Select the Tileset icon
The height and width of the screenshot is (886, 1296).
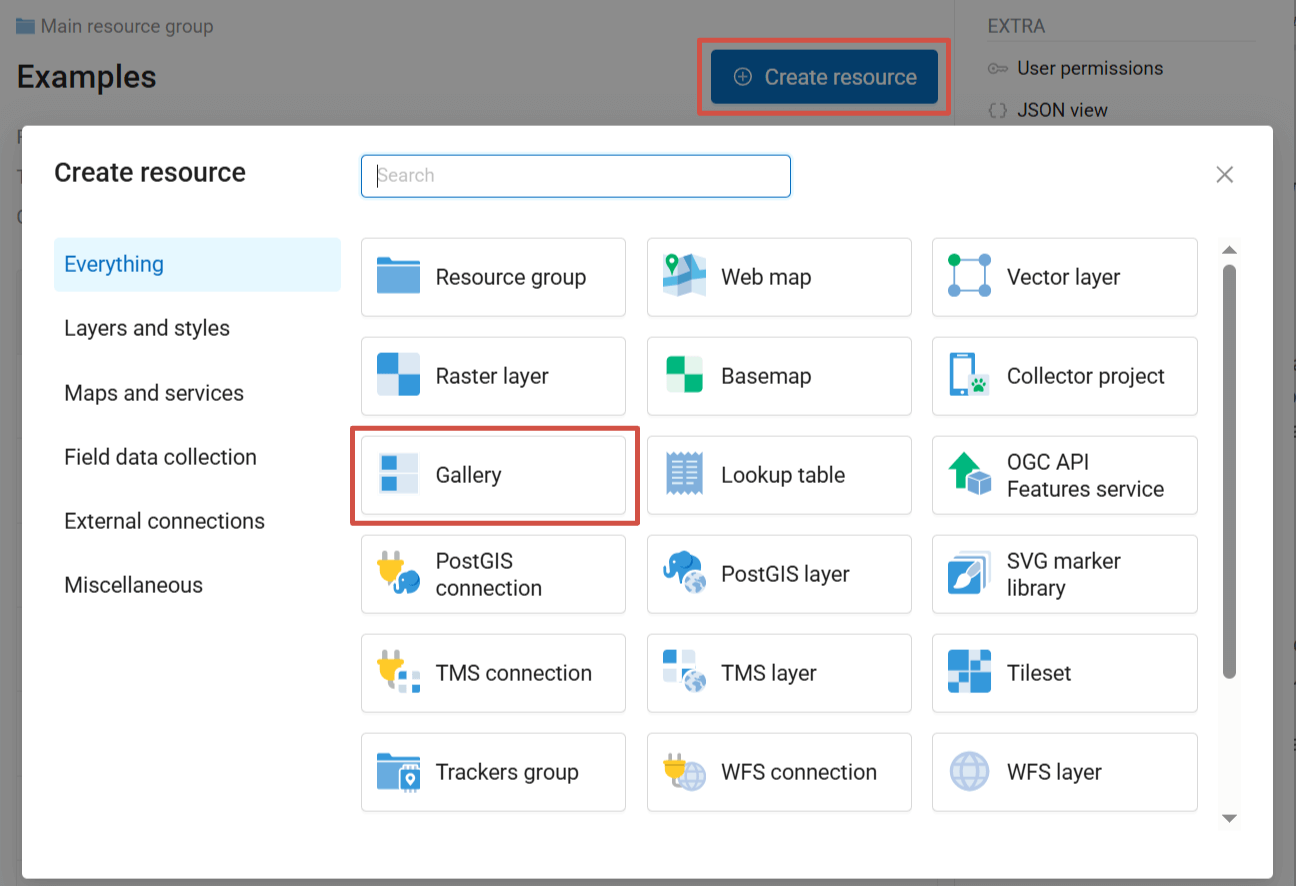[969, 673]
